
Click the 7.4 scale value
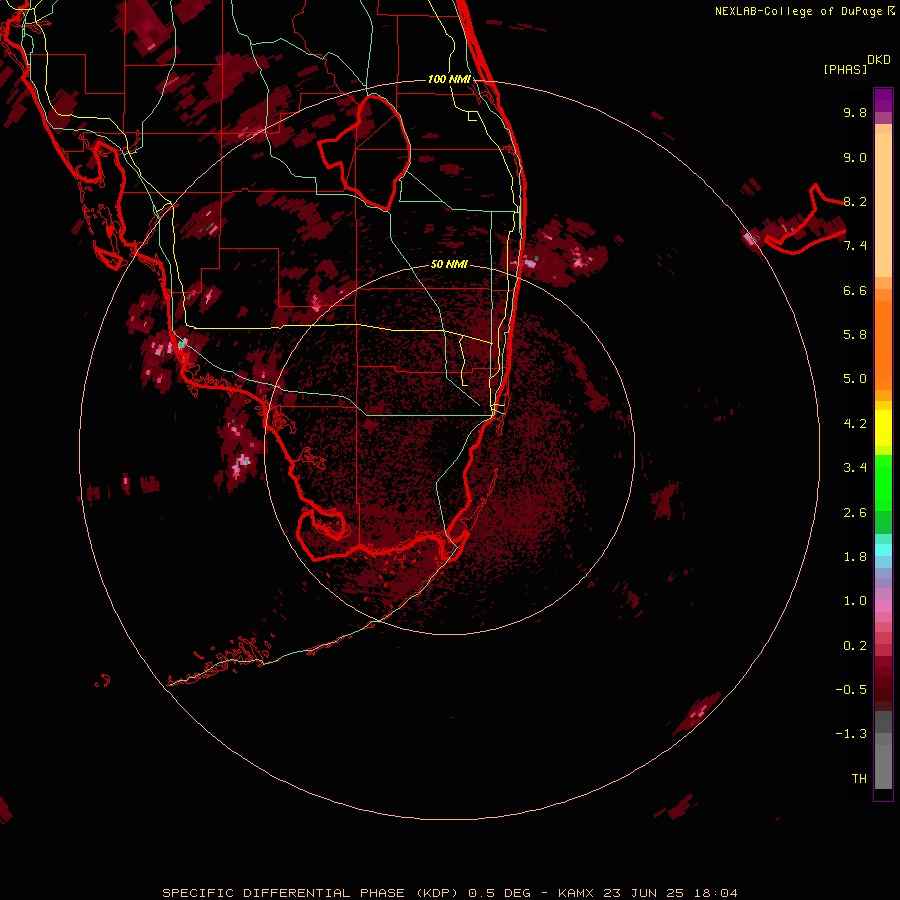[x=855, y=246]
